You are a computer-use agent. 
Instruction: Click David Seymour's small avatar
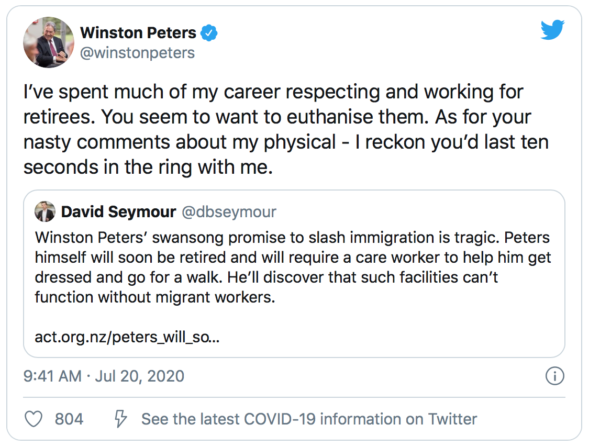coord(44,212)
